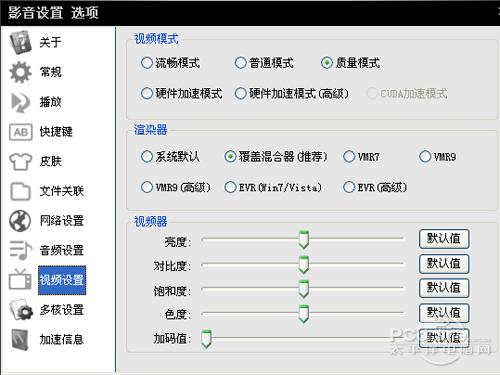Reset 加码值 with its 默认值 button

[444, 338]
